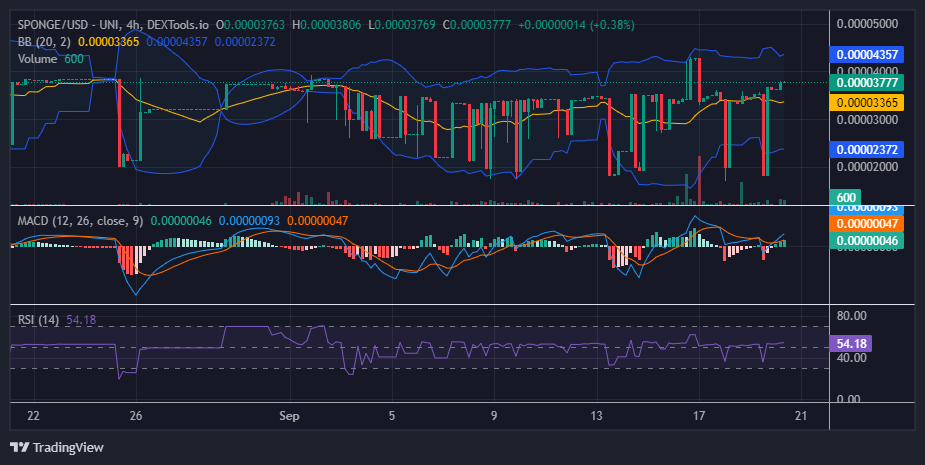Click the low price value L0.00003769
Screen dimensions: 925x465
(x=402, y=25)
